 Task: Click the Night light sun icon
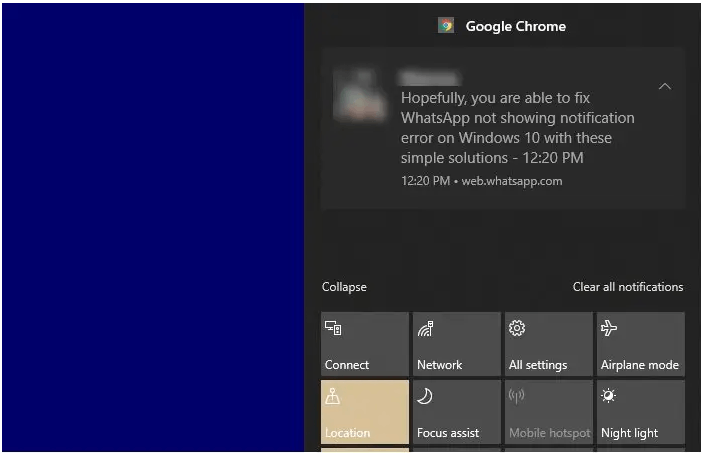pos(608,396)
